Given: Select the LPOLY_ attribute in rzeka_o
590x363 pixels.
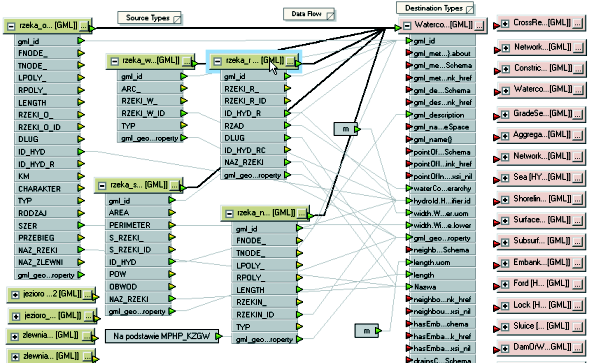Looking at the screenshot, I should click(x=46, y=78).
